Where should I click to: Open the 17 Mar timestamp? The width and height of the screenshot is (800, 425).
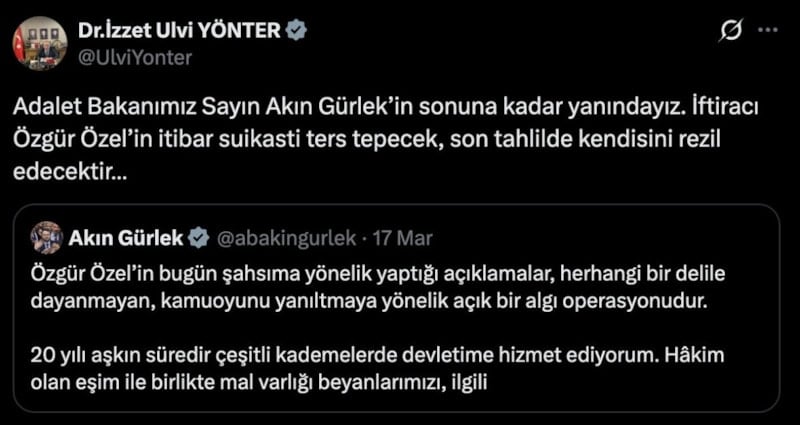402,238
